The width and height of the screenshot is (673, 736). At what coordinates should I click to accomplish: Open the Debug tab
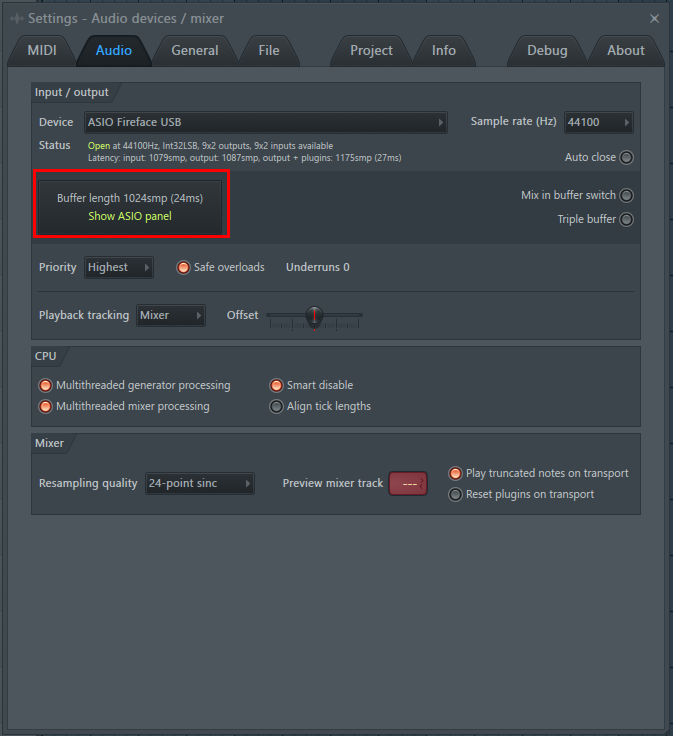pyautogui.click(x=546, y=51)
